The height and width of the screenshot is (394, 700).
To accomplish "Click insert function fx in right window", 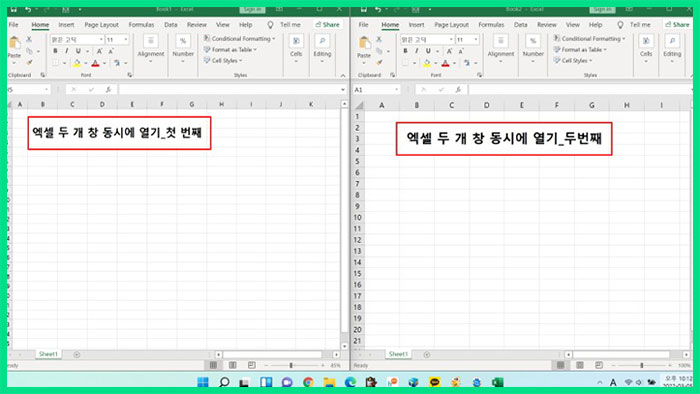I will pyautogui.click(x=458, y=90).
